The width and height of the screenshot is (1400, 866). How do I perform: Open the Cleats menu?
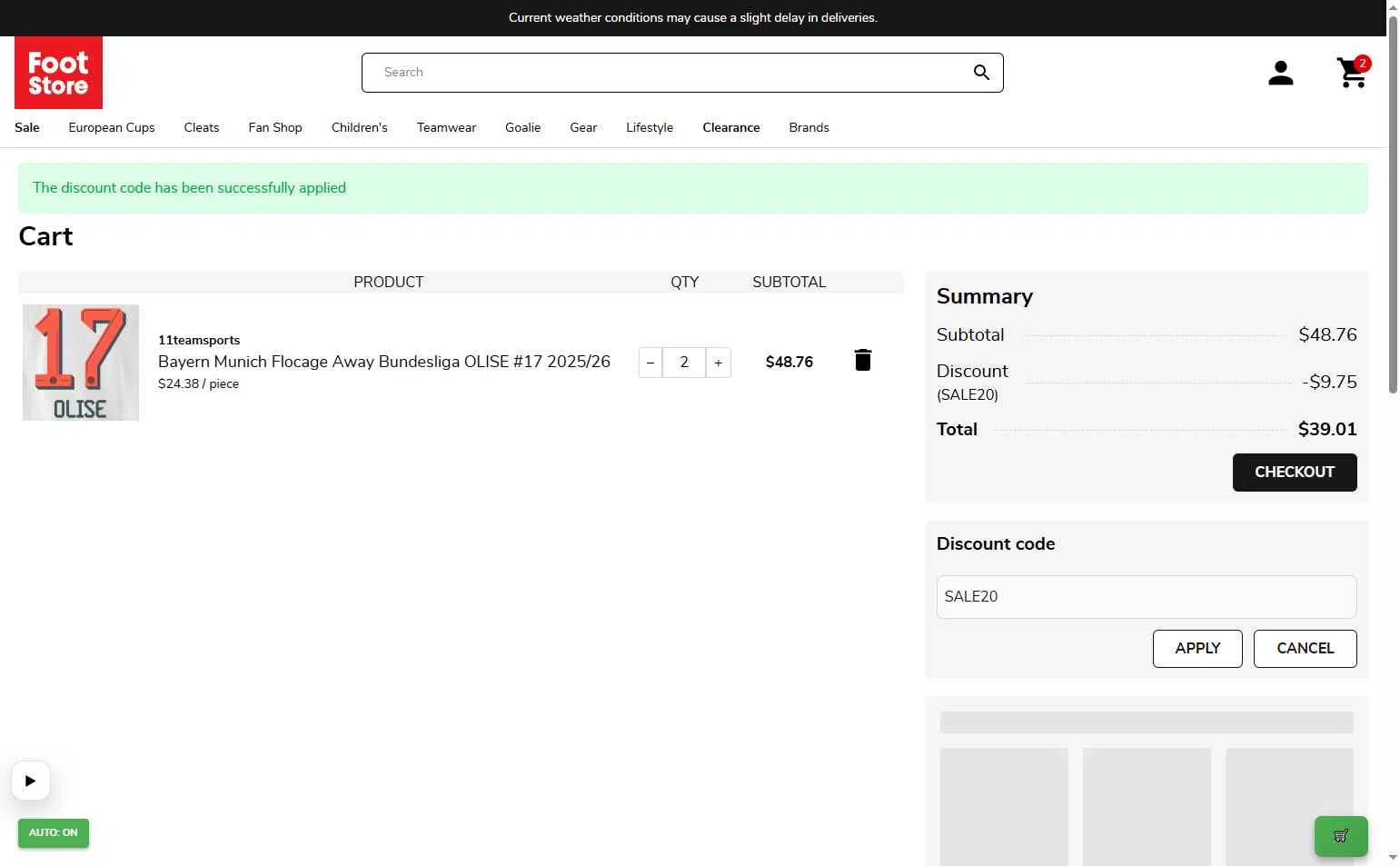202,127
